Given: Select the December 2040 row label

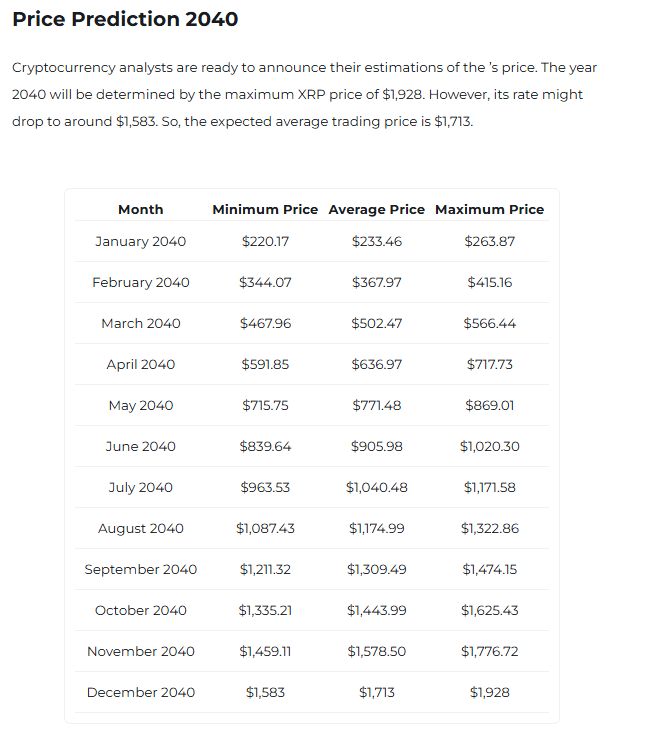Looking at the screenshot, I should [140, 692].
